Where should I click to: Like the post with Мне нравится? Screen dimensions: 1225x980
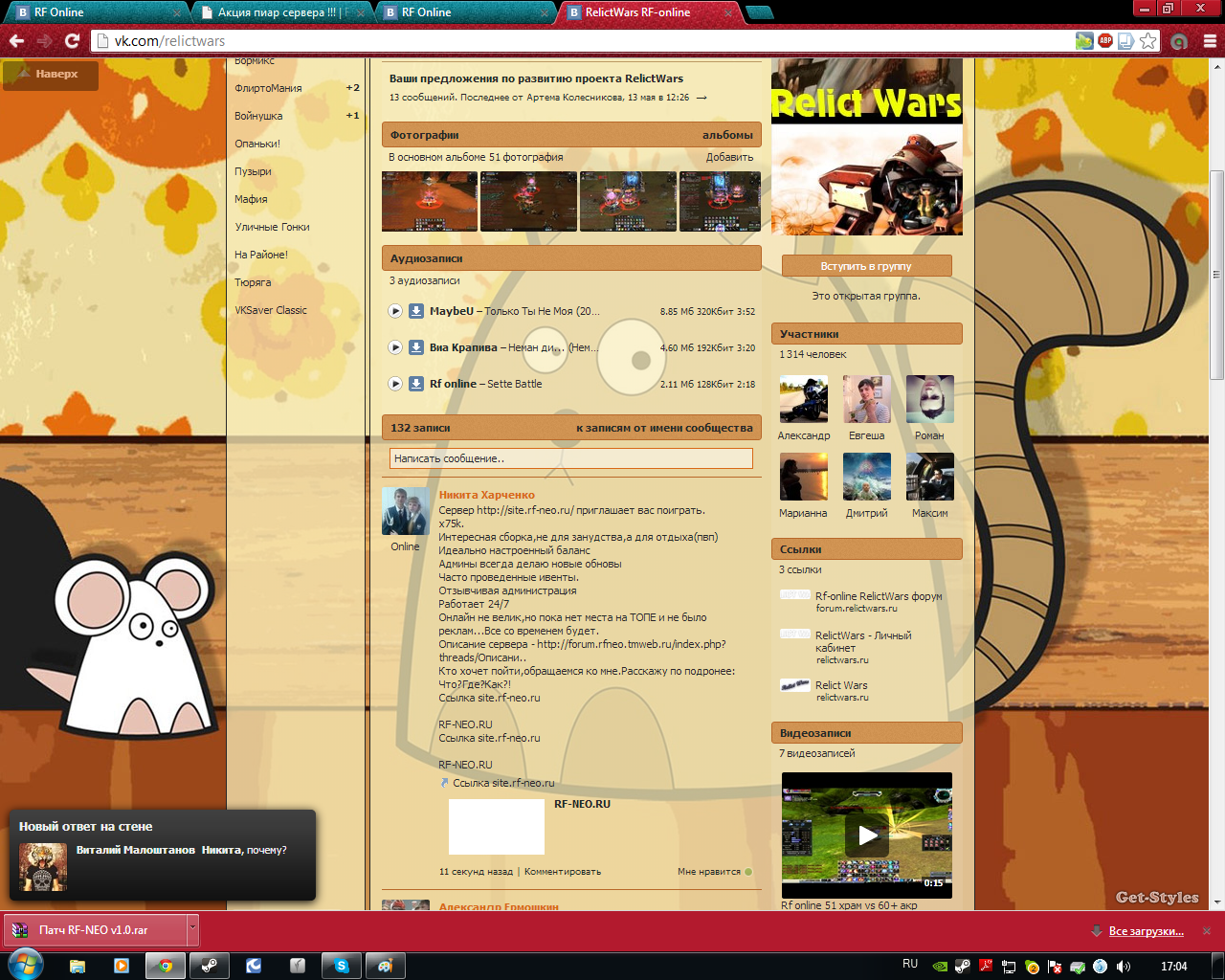click(x=714, y=872)
